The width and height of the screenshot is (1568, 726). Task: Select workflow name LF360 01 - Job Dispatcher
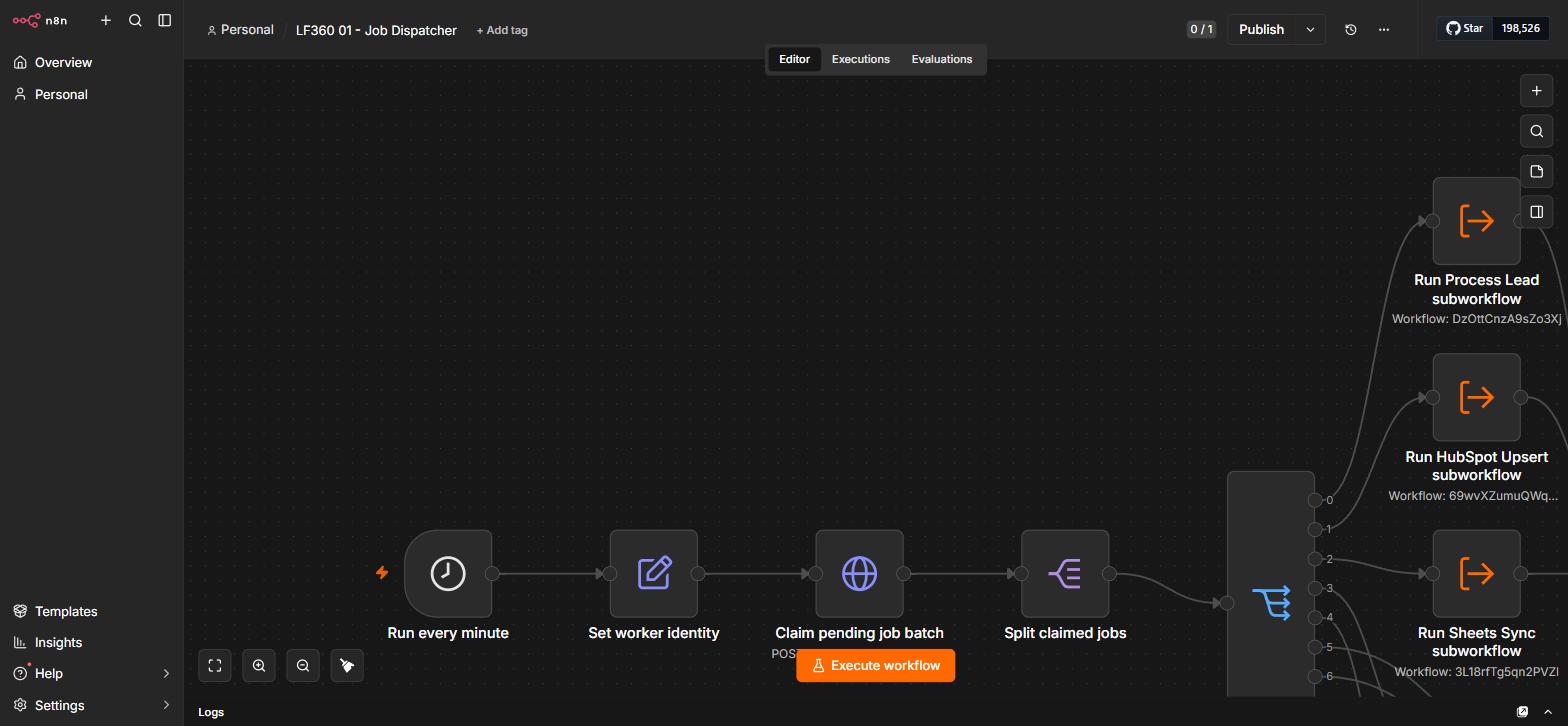(x=376, y=30)
